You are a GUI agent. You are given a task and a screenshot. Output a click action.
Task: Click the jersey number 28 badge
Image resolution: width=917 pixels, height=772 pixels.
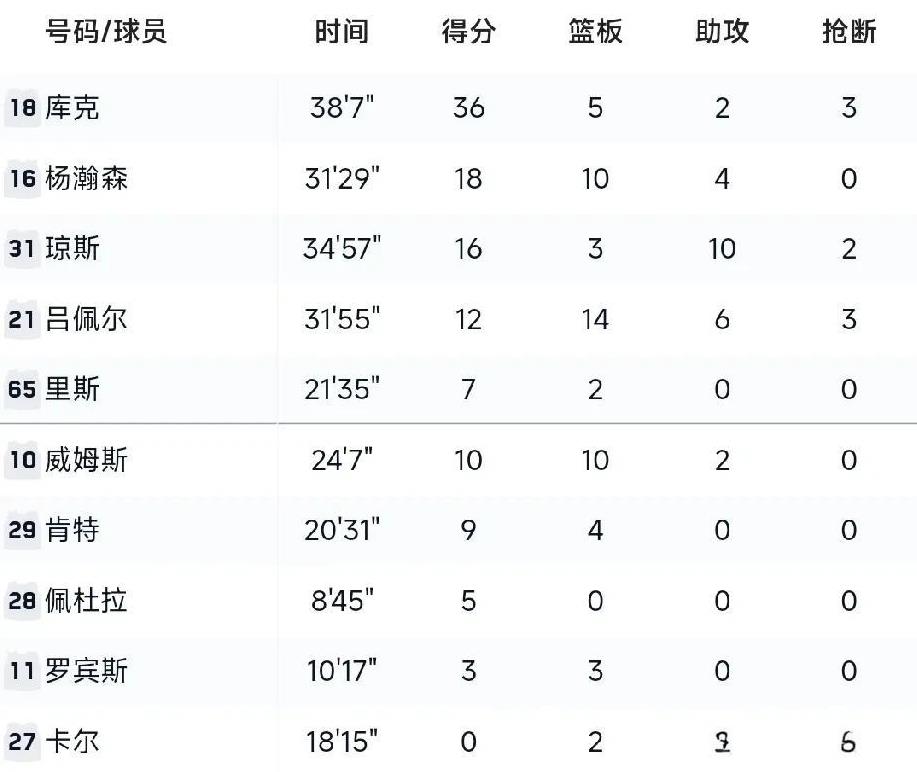tap(22, 601)
